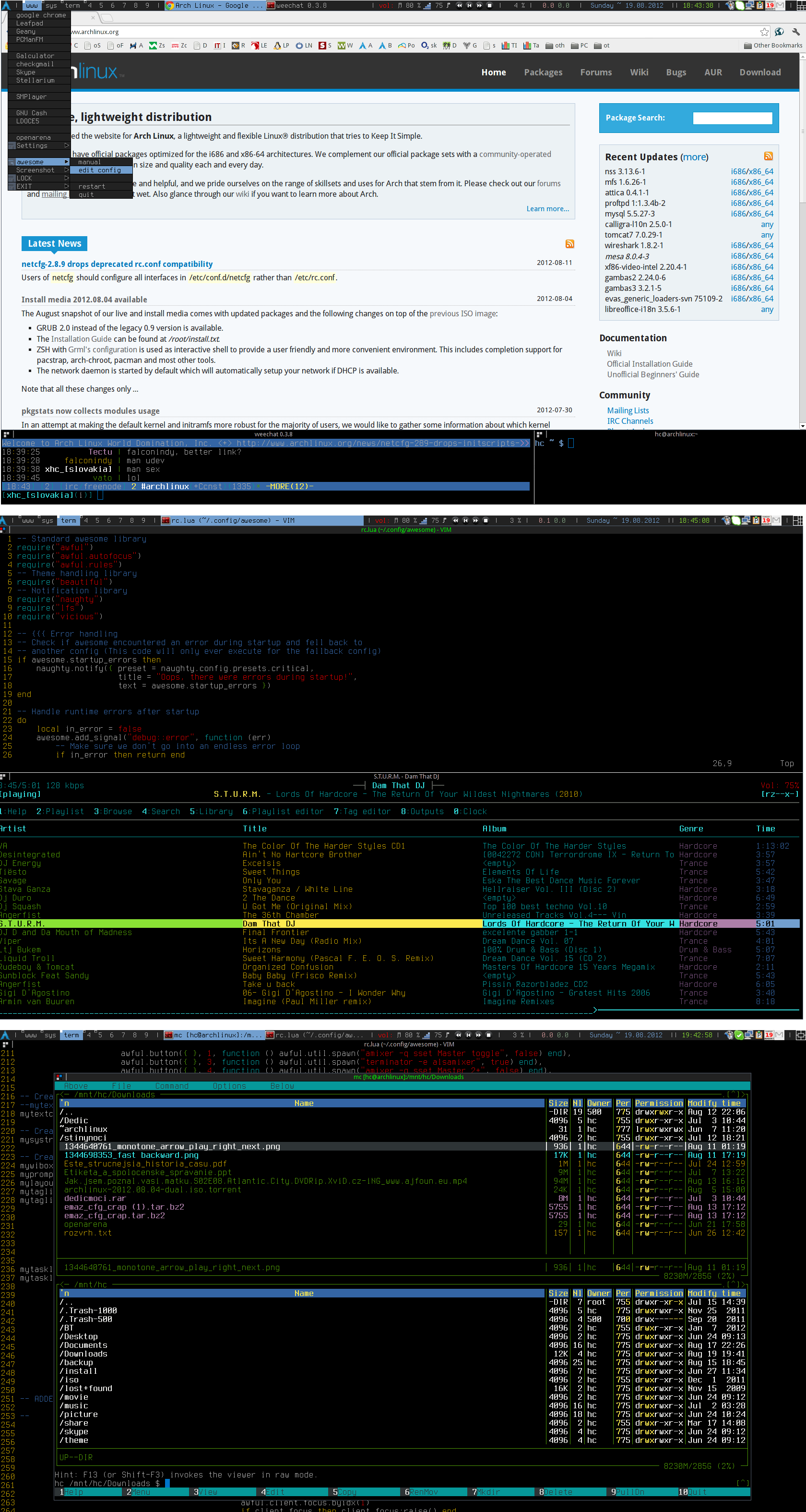
Task: Open the Forums link in the Arch navigation
Action: pos(595,72)
